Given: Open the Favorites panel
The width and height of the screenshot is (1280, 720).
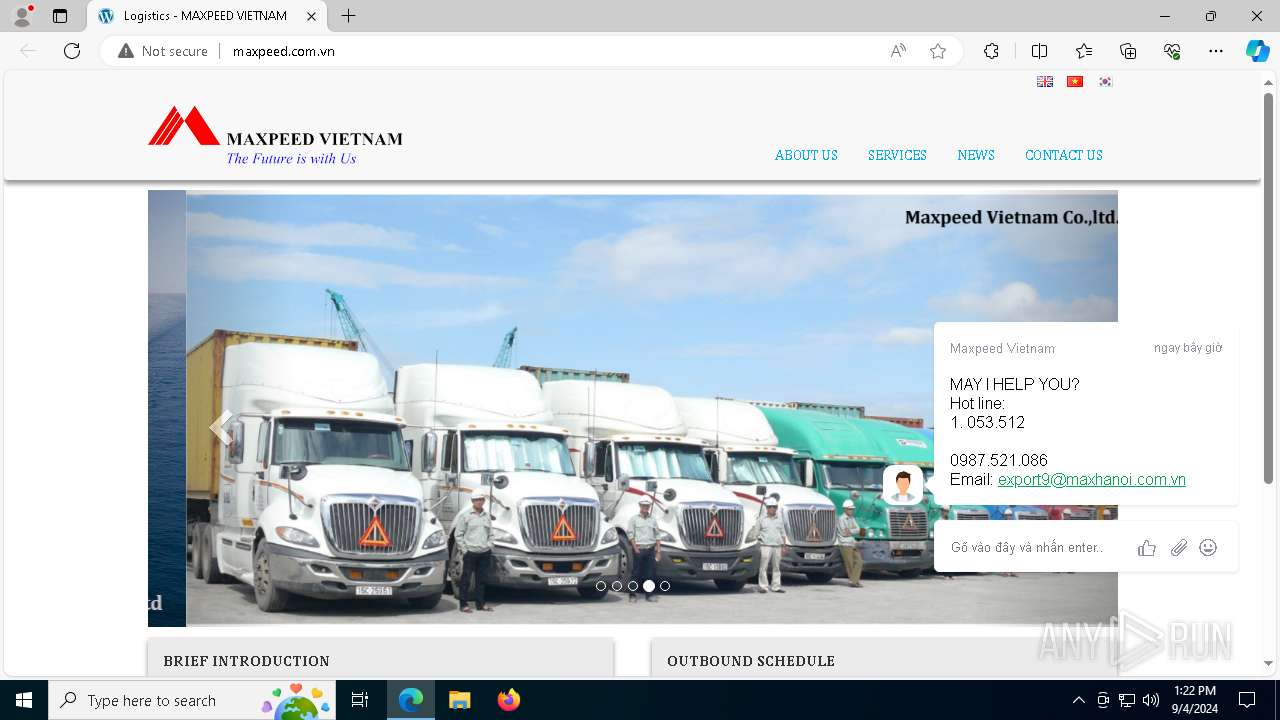Looking at the screenshot, I should coord(1084,51).
